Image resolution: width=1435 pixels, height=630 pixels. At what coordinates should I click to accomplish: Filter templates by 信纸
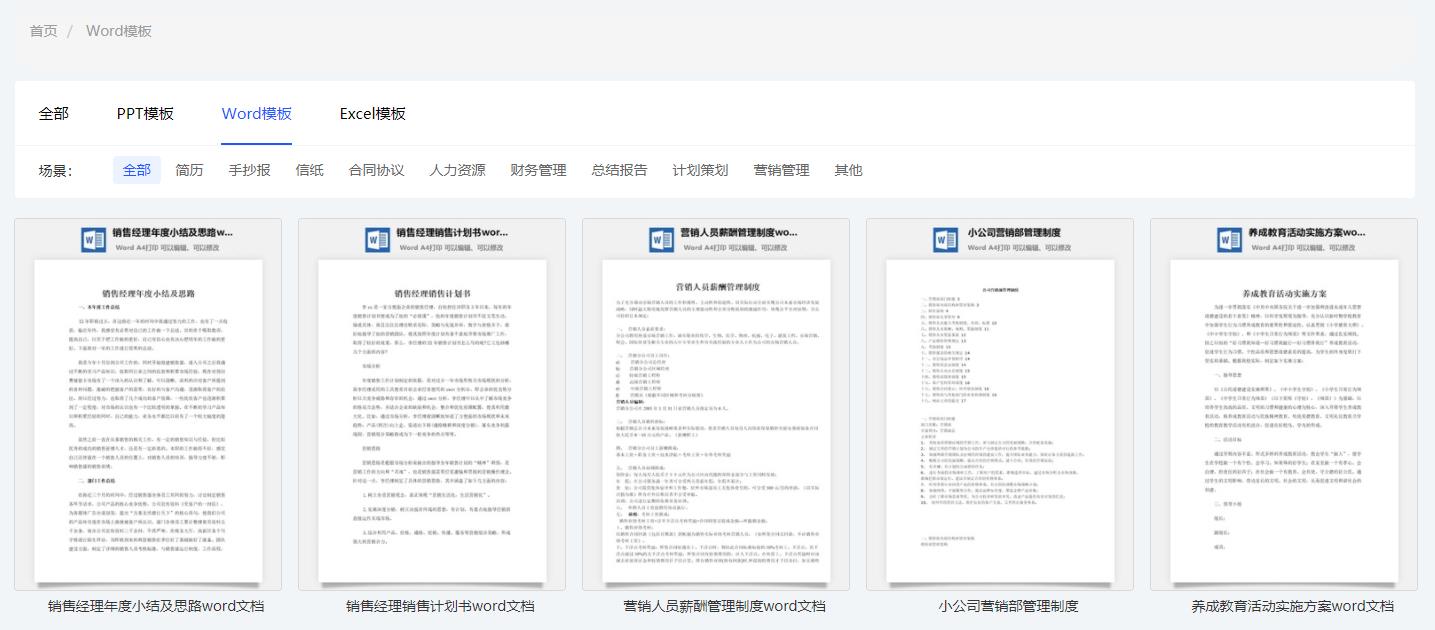click(x=309, y=170)
